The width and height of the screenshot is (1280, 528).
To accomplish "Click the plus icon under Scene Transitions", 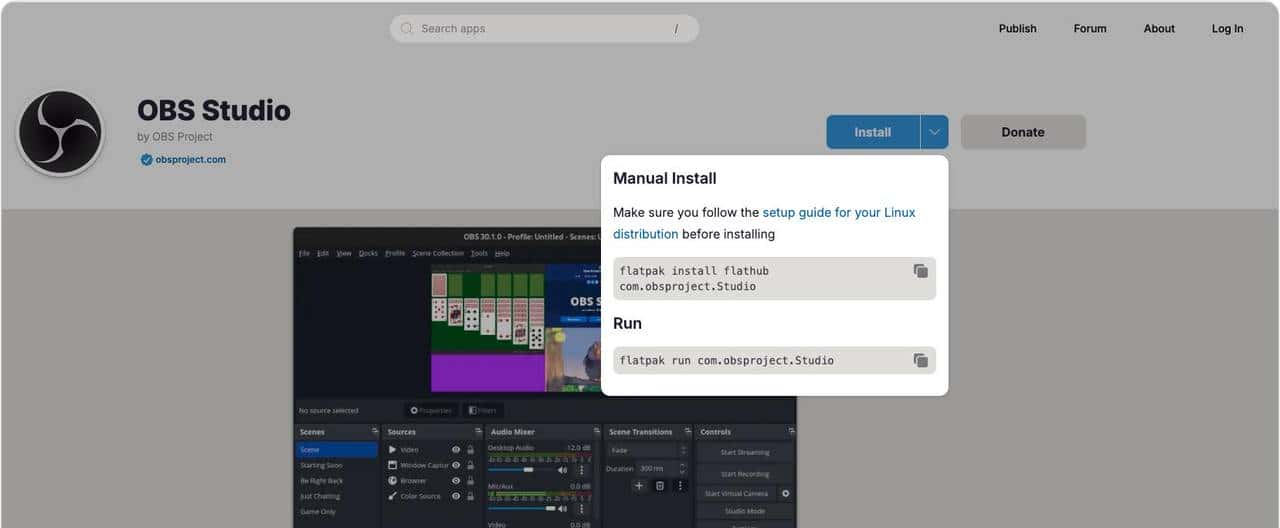I will point(639,486).
